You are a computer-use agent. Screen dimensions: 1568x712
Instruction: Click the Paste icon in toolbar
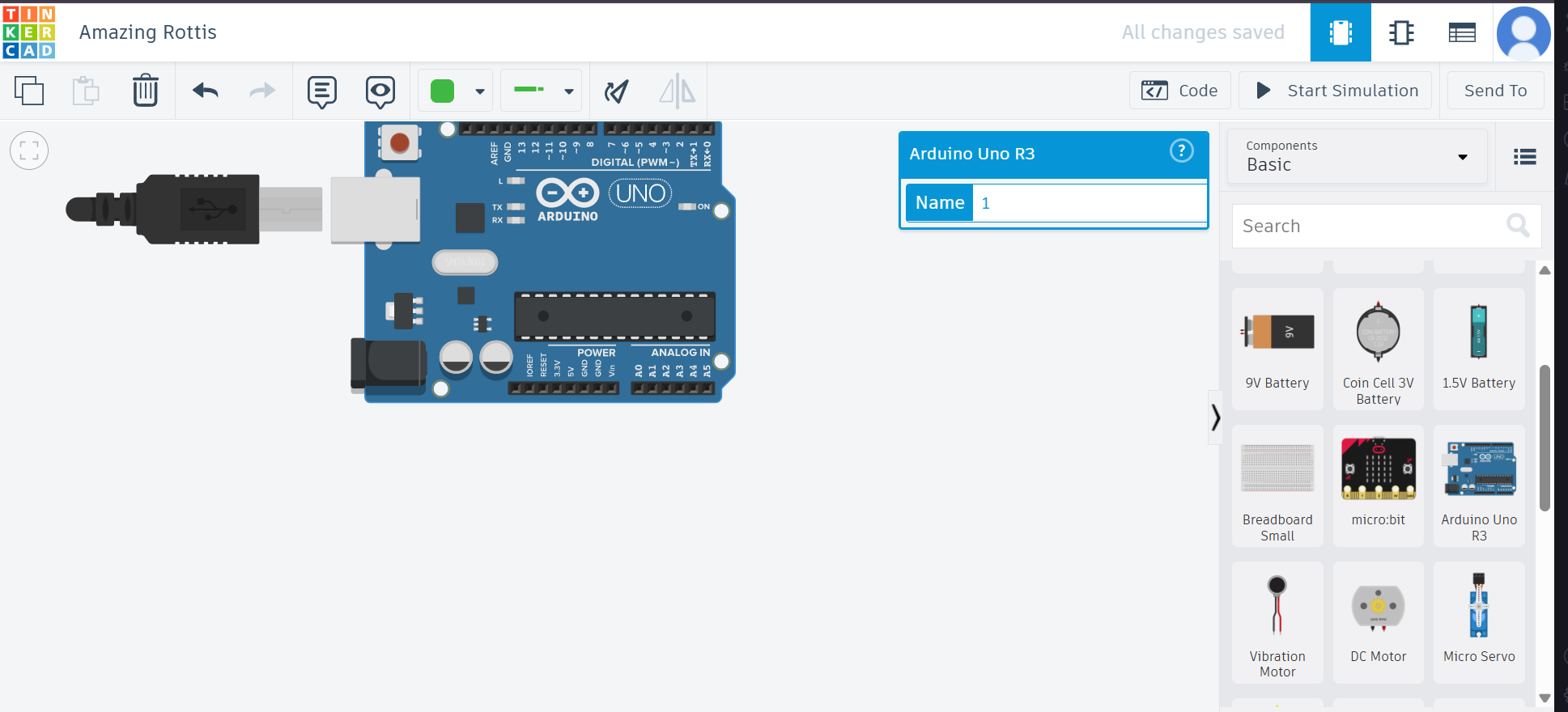[86, 91]
